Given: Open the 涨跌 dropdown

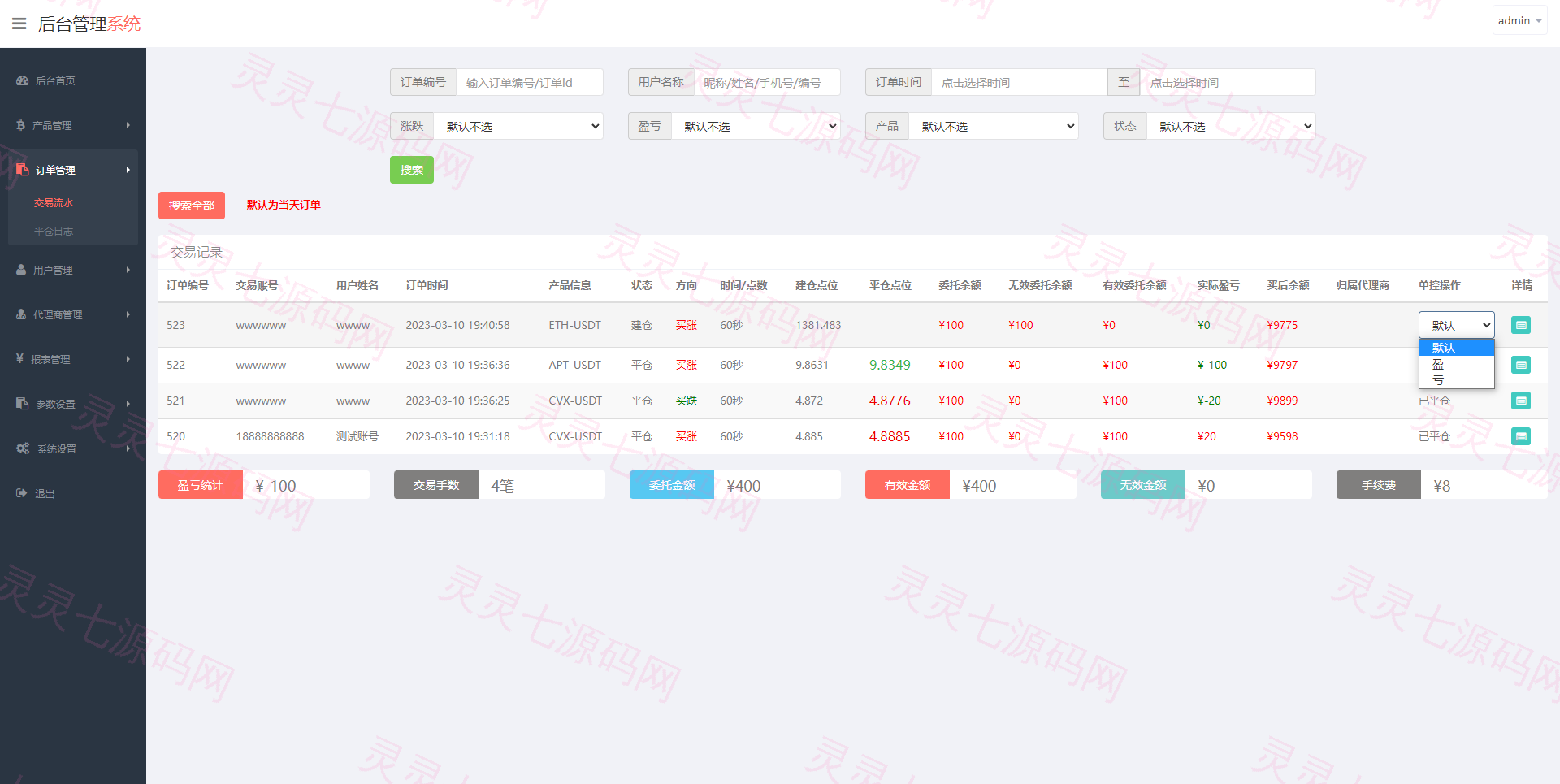Looking at the screenshot, I should point(518,126).
